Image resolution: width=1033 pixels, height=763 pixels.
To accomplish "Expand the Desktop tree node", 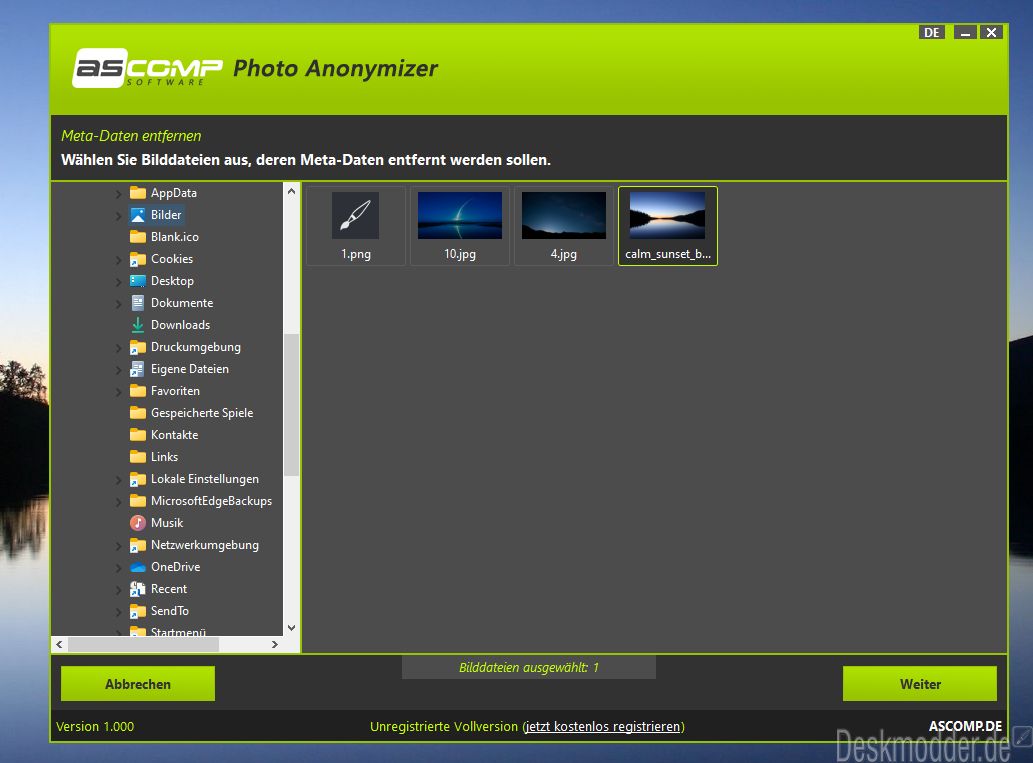I will pyautogui.click(x=119, y=281).
